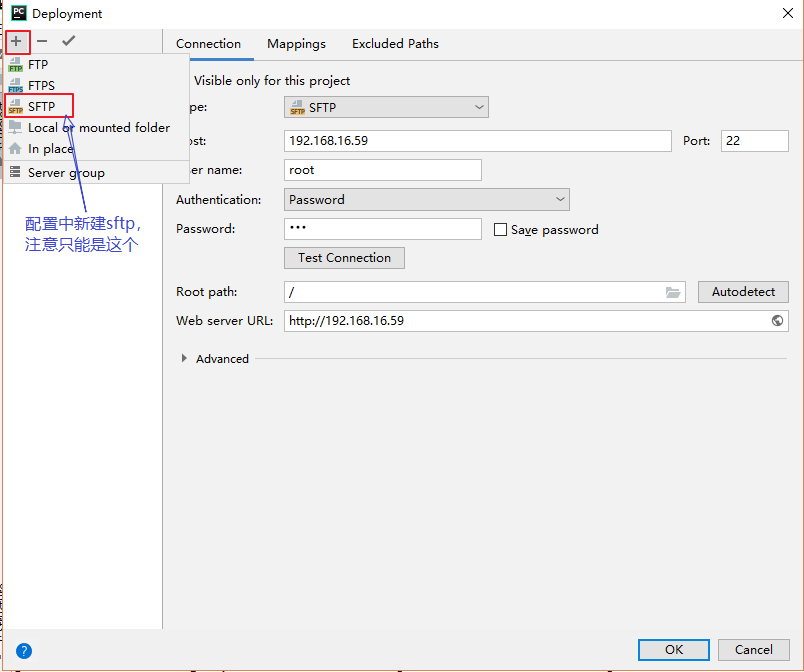This screenshot has height=672, width=804.
Task: Choose Local or mounted folder option
Action: pos(96,128)
